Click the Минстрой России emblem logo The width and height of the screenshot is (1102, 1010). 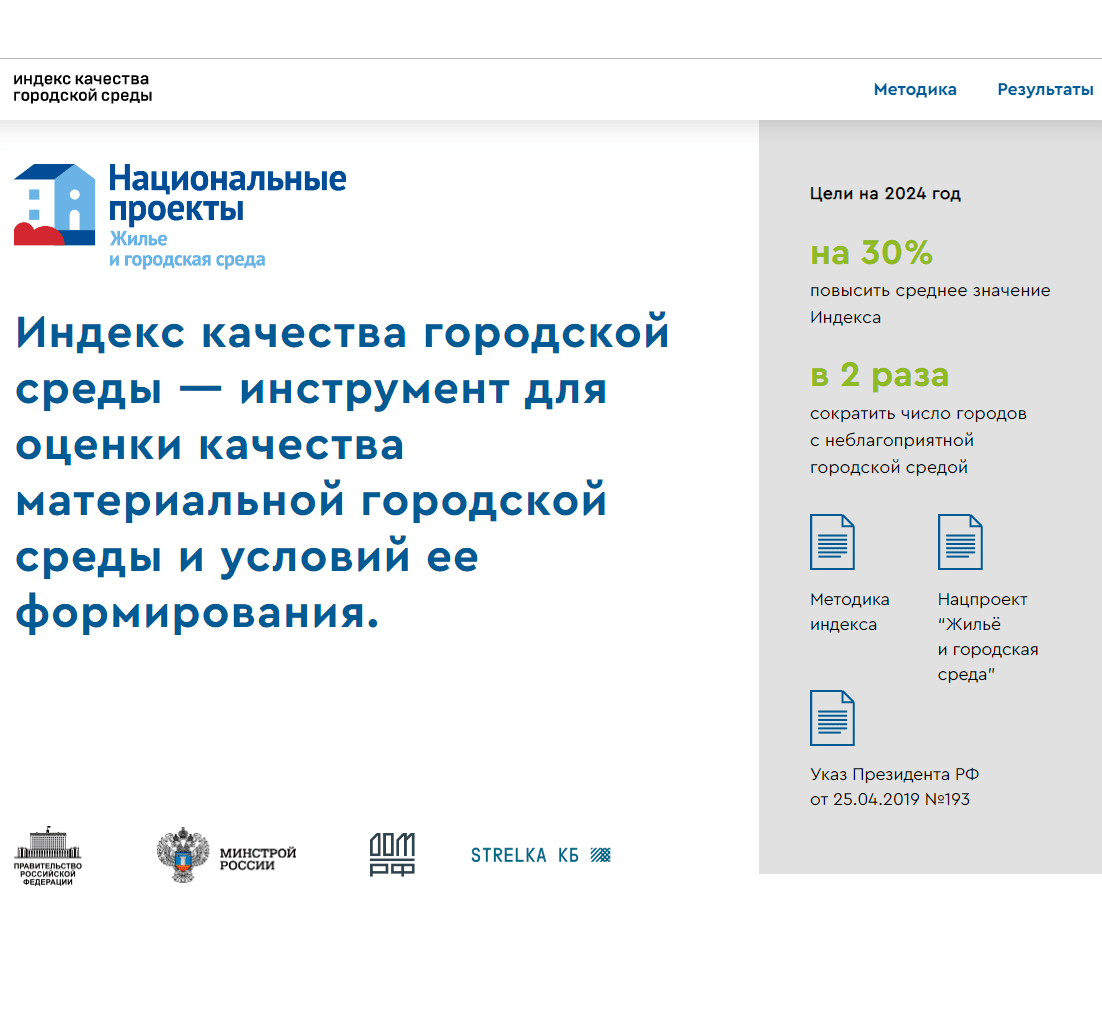[x=227, y=855]
